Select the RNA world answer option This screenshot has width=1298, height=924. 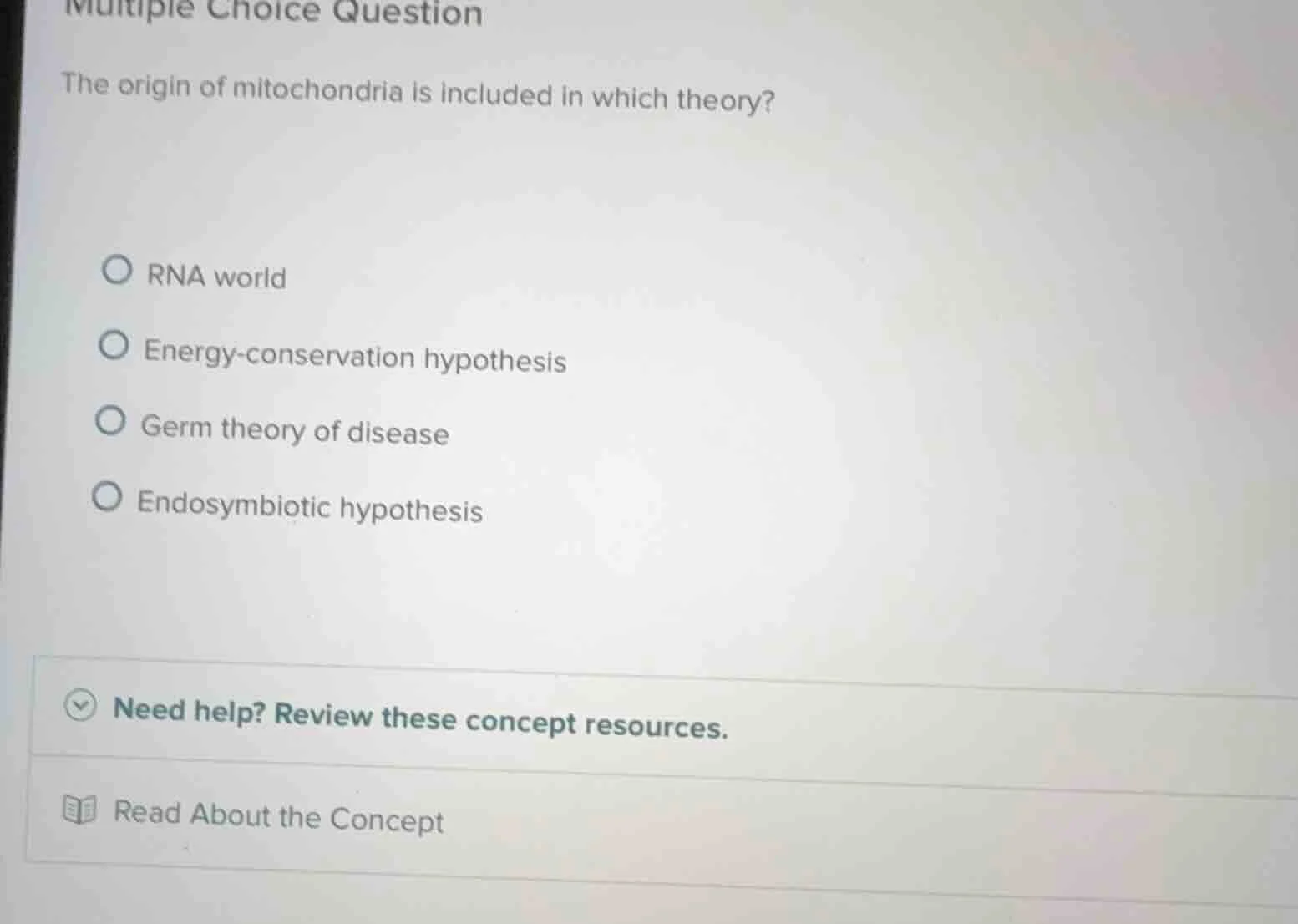[x=215, y=277]
